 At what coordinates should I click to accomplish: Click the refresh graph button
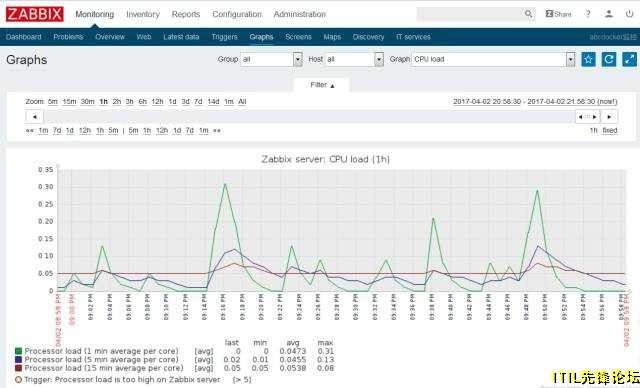click(609, 60)
